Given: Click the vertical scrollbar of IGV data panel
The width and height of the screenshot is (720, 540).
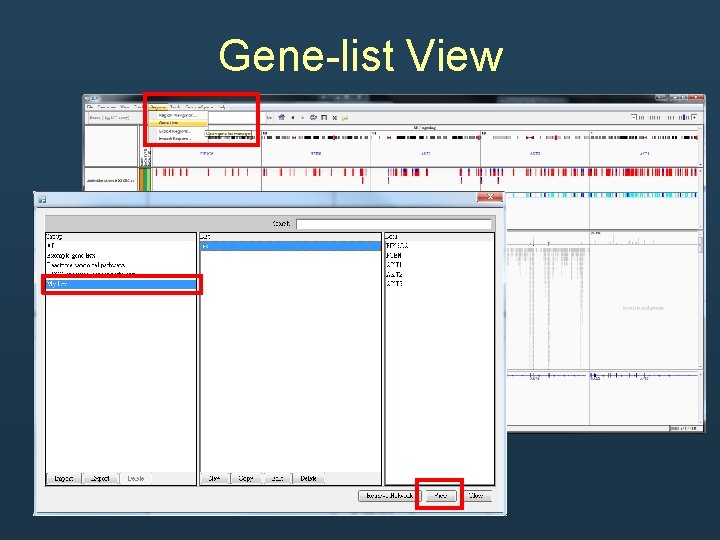Looking at the screenshot, I should [700, 301].
